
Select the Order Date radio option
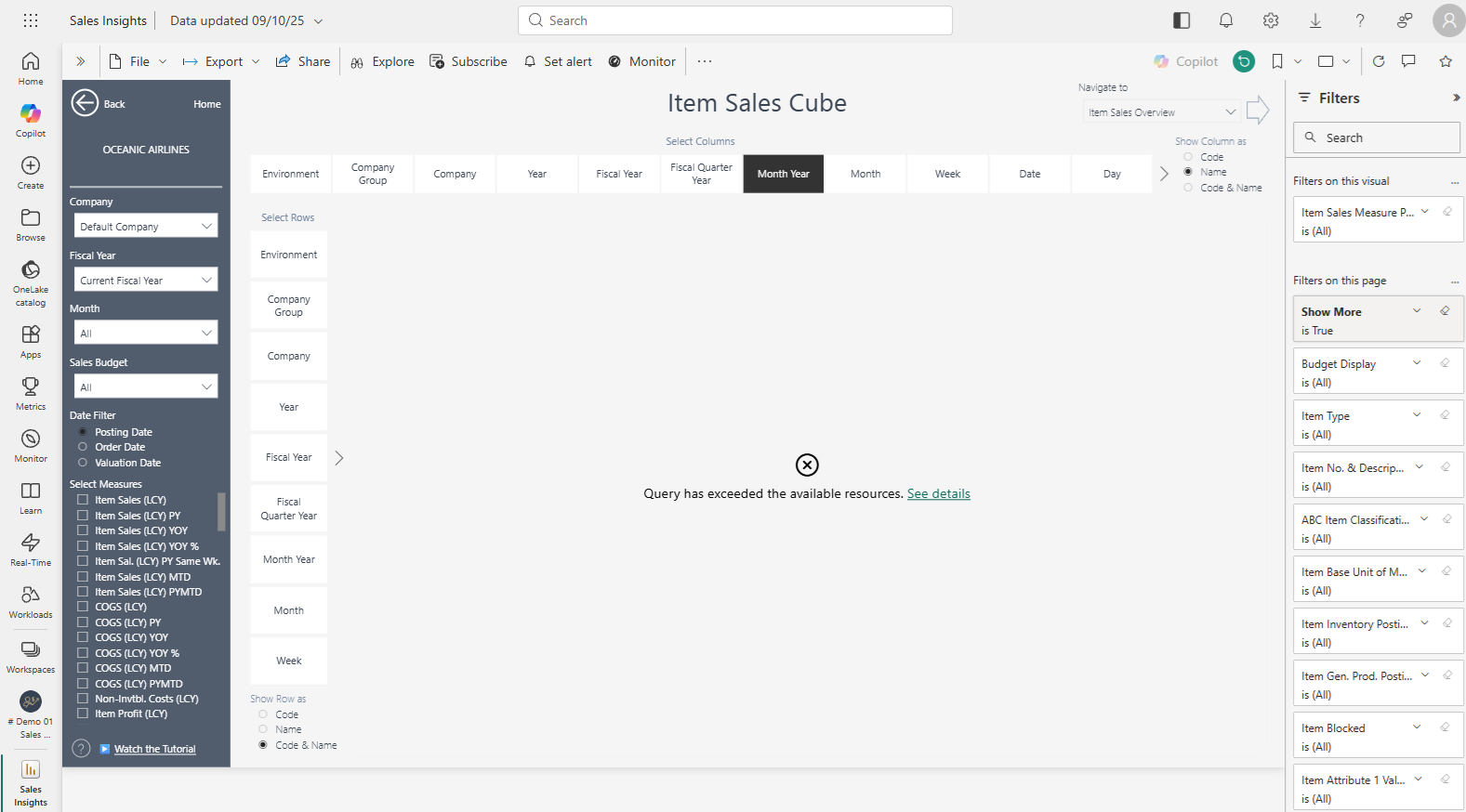coord(83,447)
